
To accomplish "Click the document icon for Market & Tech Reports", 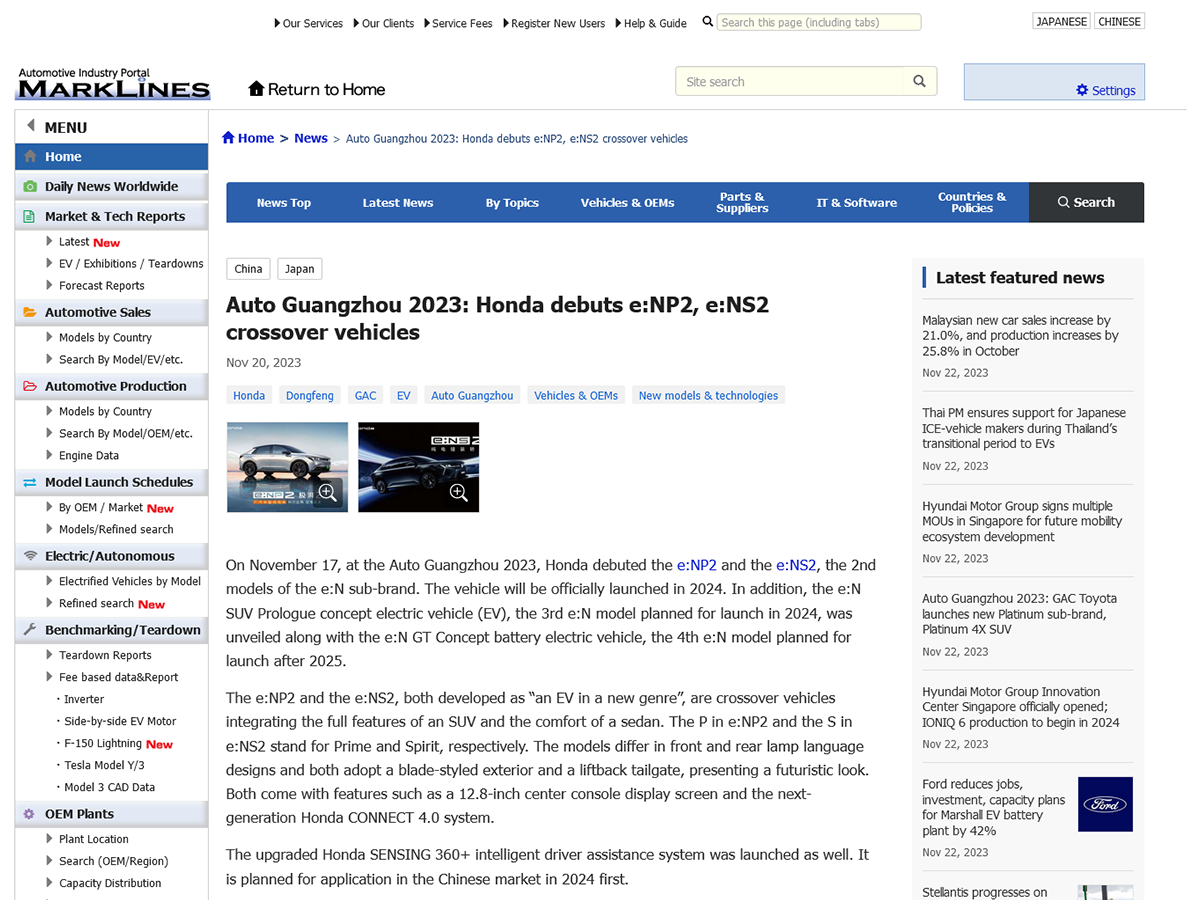I will (30, 216).
